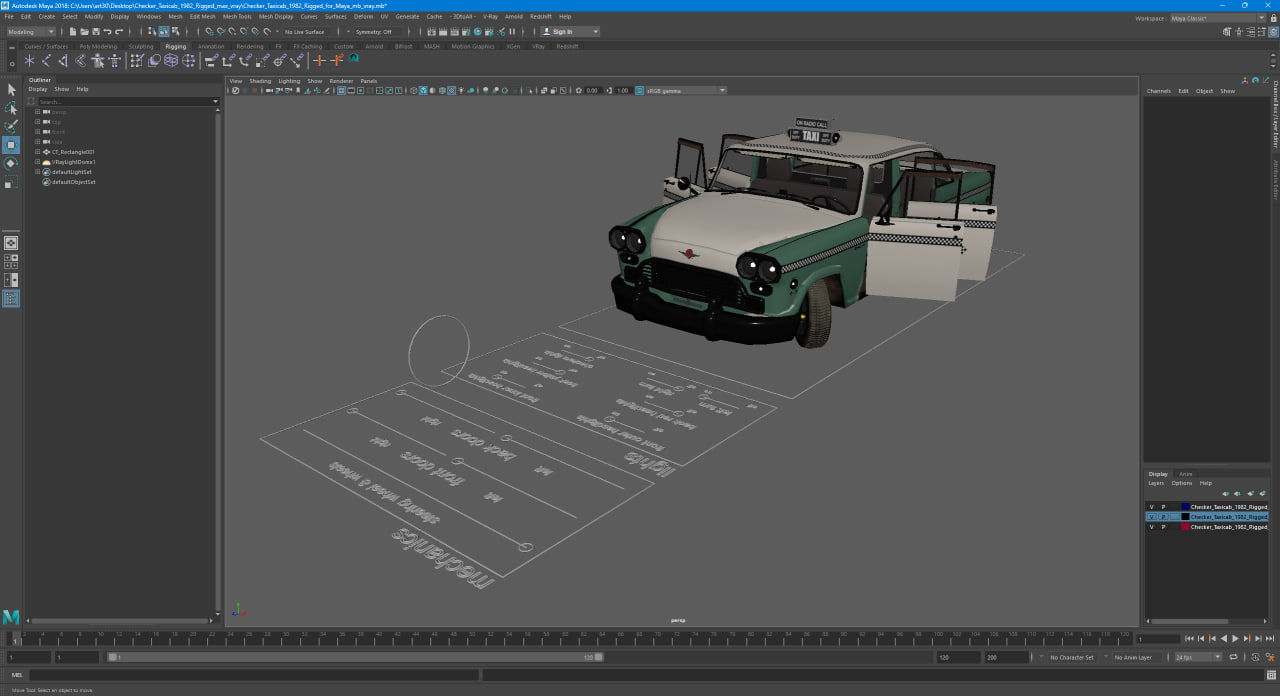Toggle playback P of first Checker_Taxicab layer
Viewport: 1280px width, 696px height.
[x=1163, y=507]
